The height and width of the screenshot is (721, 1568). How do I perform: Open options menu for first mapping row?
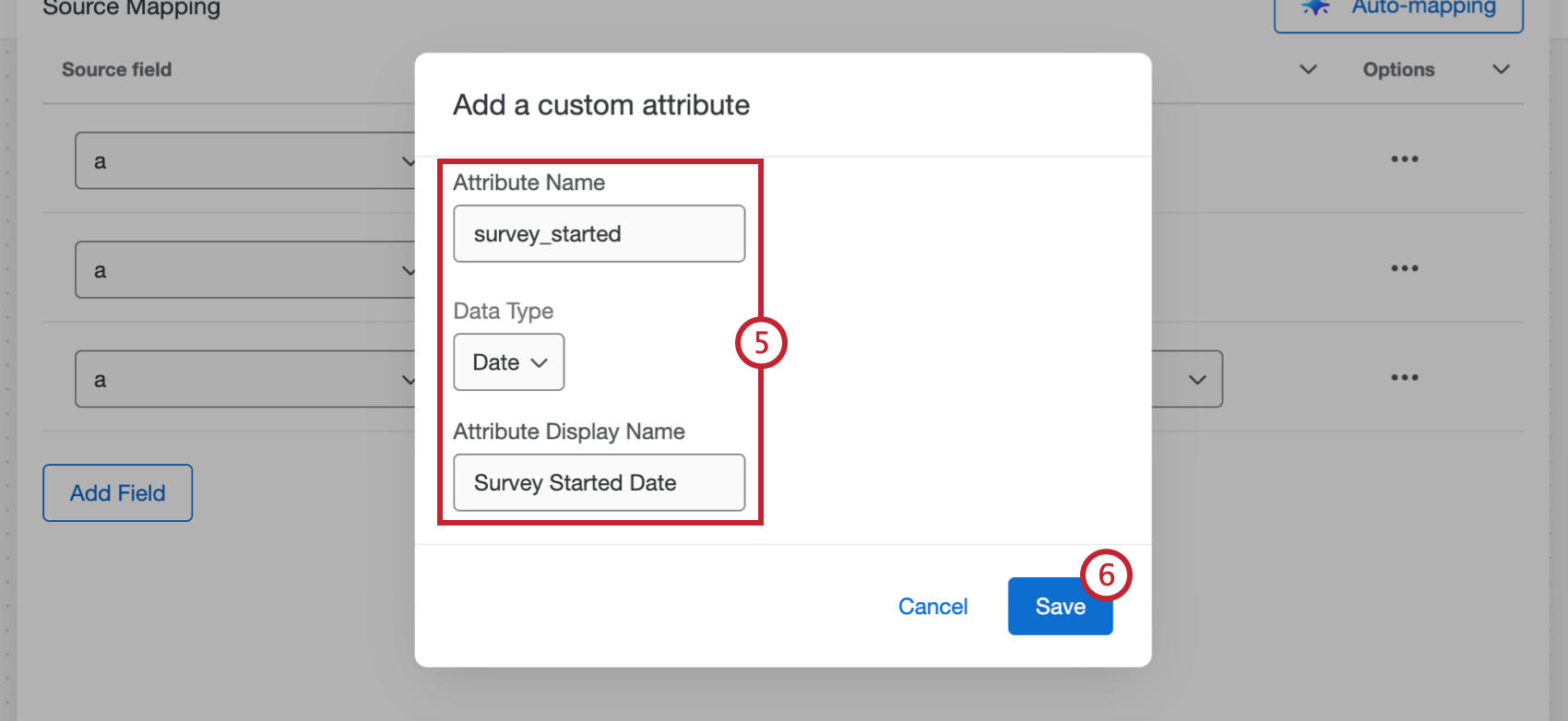[1404, 160]
